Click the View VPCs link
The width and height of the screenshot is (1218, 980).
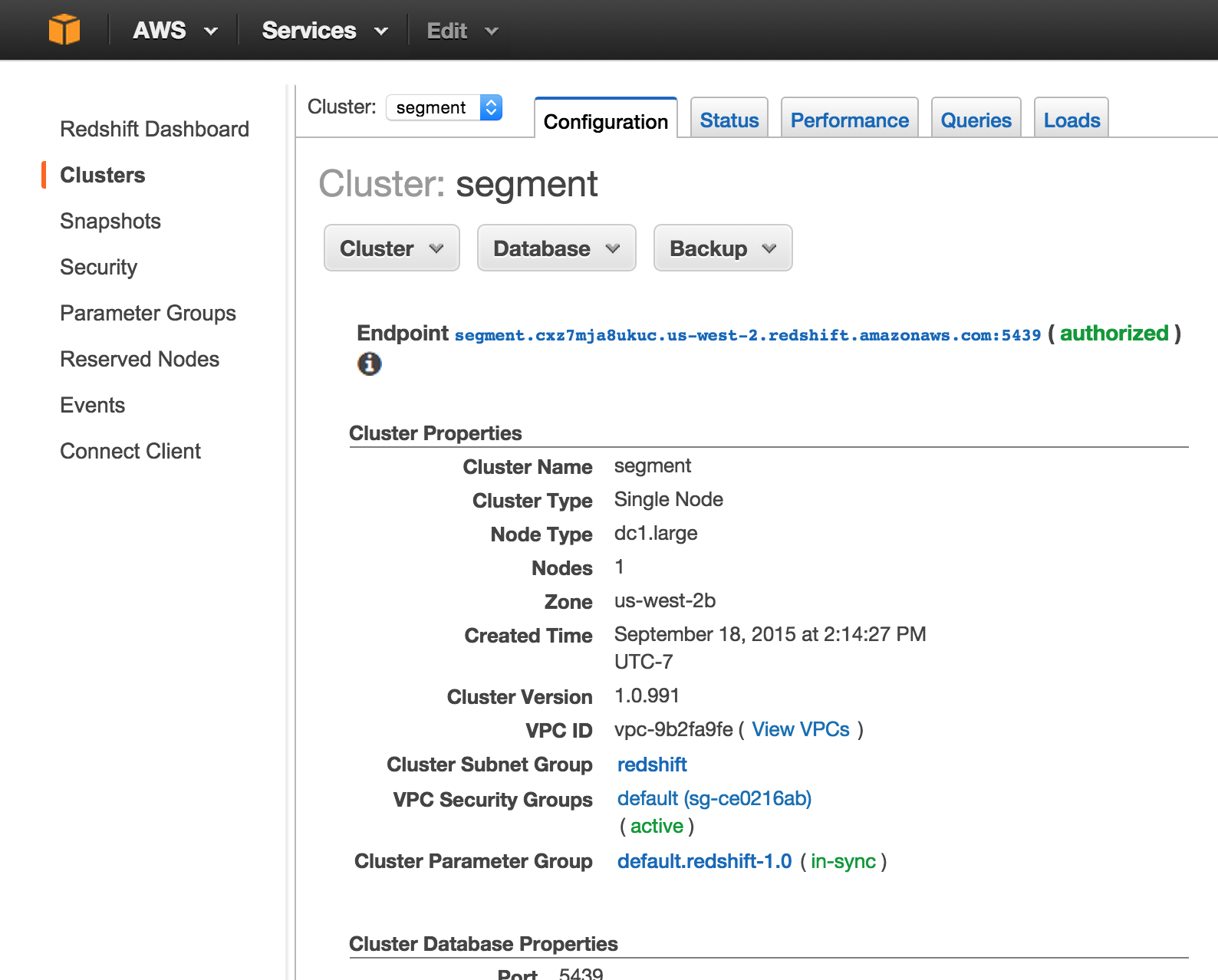click(801, 729)
